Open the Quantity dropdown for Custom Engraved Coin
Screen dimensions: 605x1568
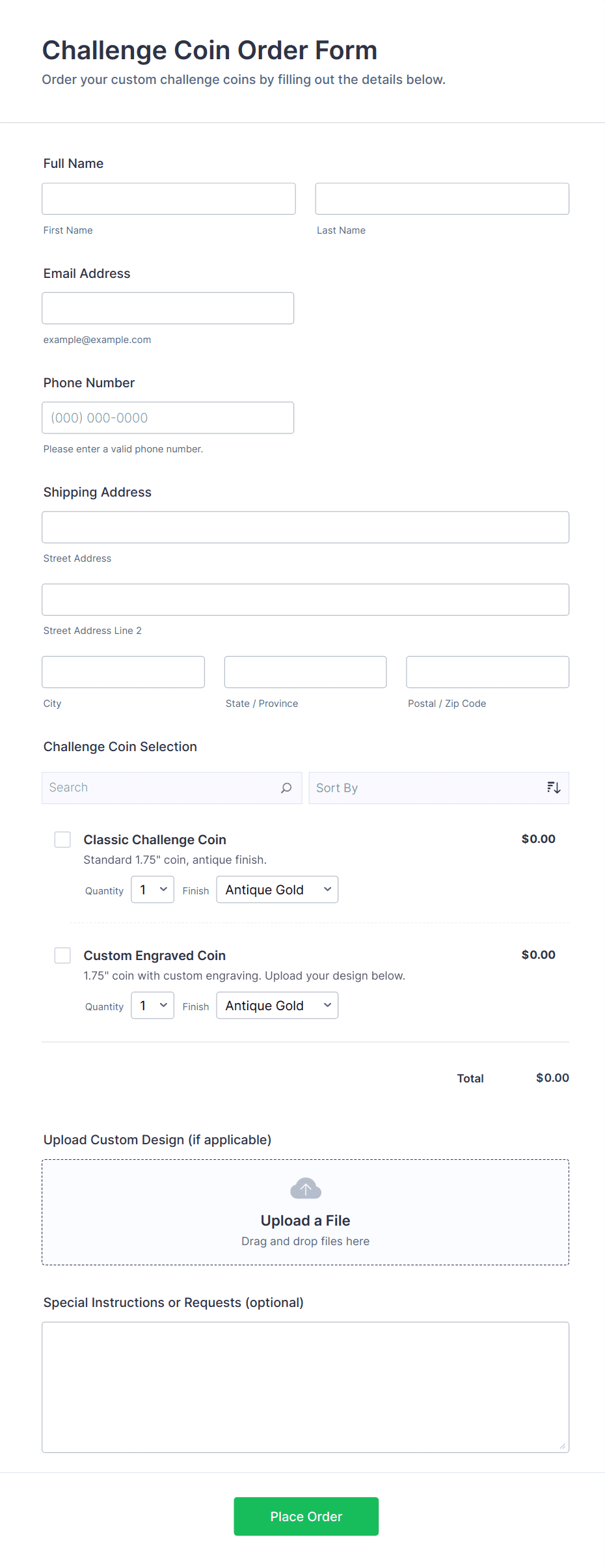click(x=152, y=1005)
